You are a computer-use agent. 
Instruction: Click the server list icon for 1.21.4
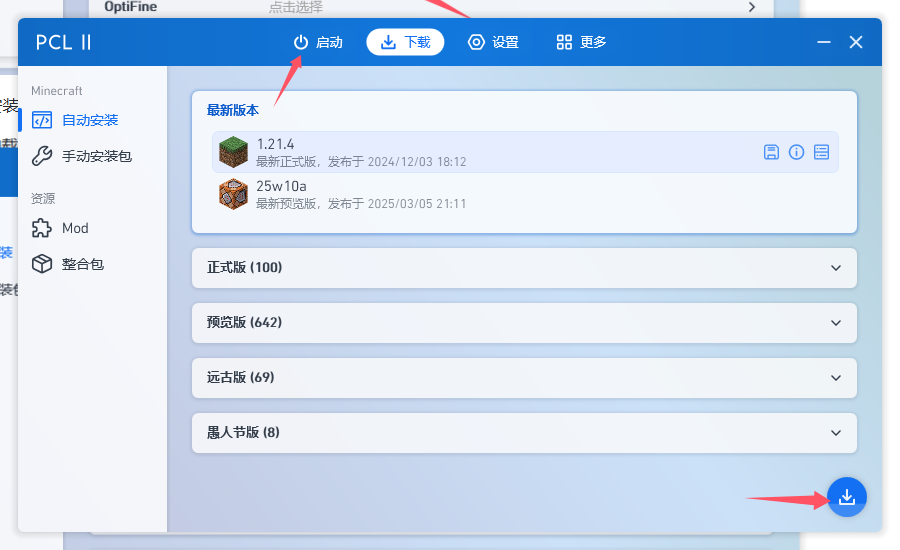[821, 152]
